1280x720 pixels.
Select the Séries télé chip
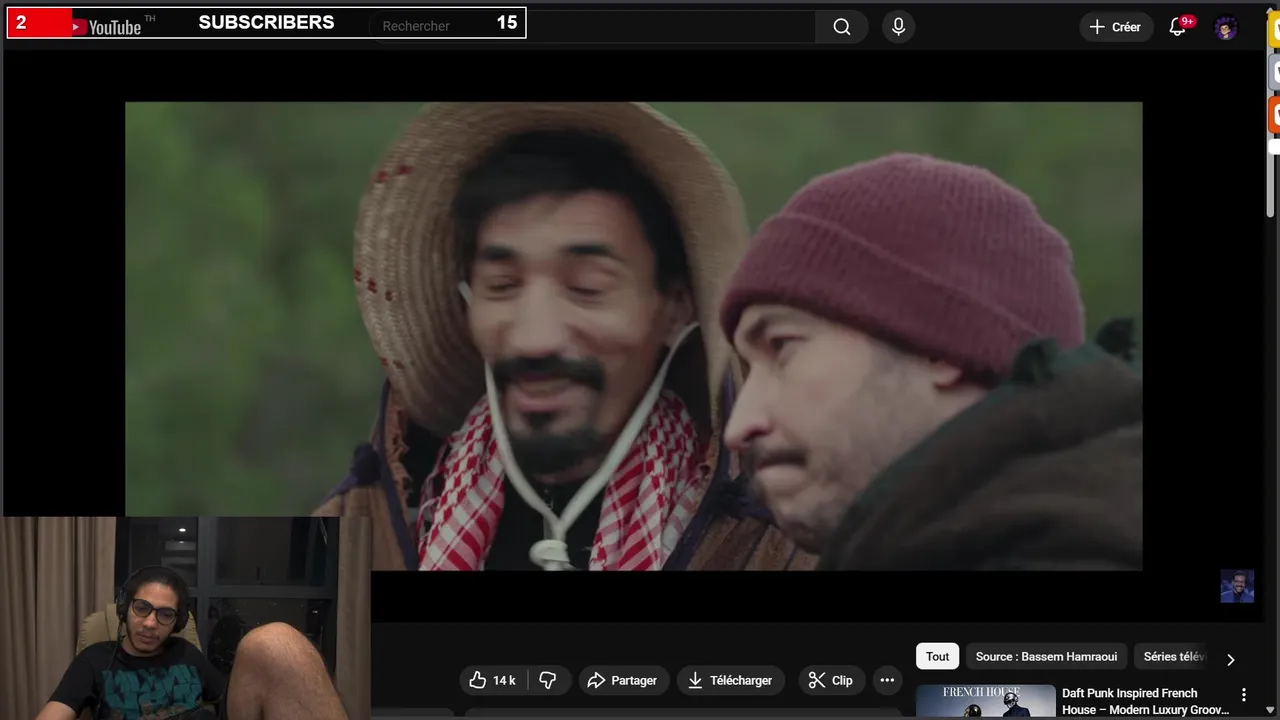pos(1171,657)
